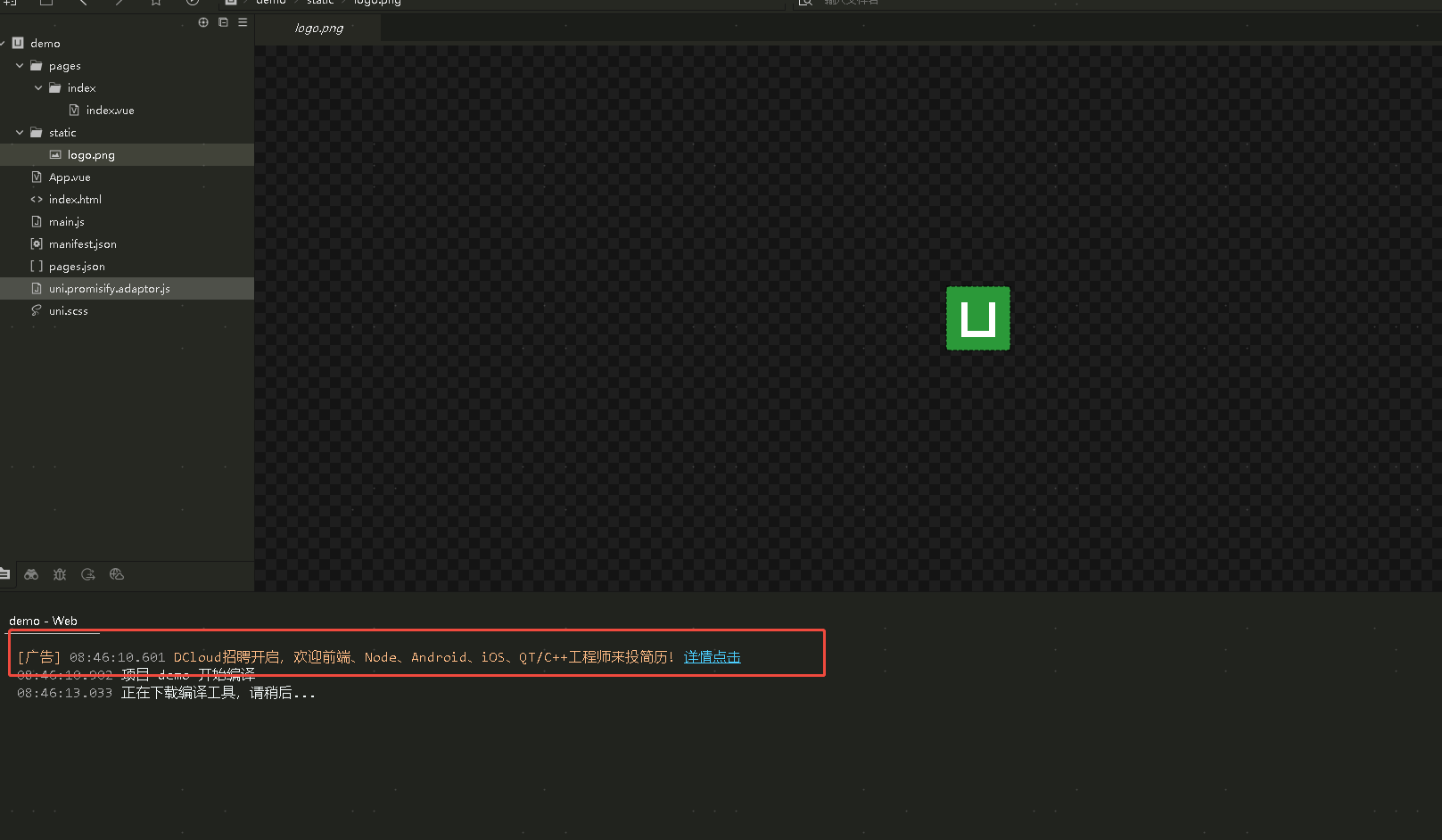
Task: Click the collapse-all icon in project panel
Action: tap(223, 22)
